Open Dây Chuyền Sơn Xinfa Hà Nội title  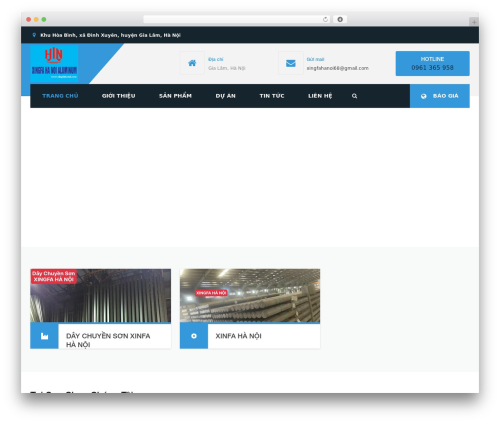pyautogui.click(x=108, y=340)
